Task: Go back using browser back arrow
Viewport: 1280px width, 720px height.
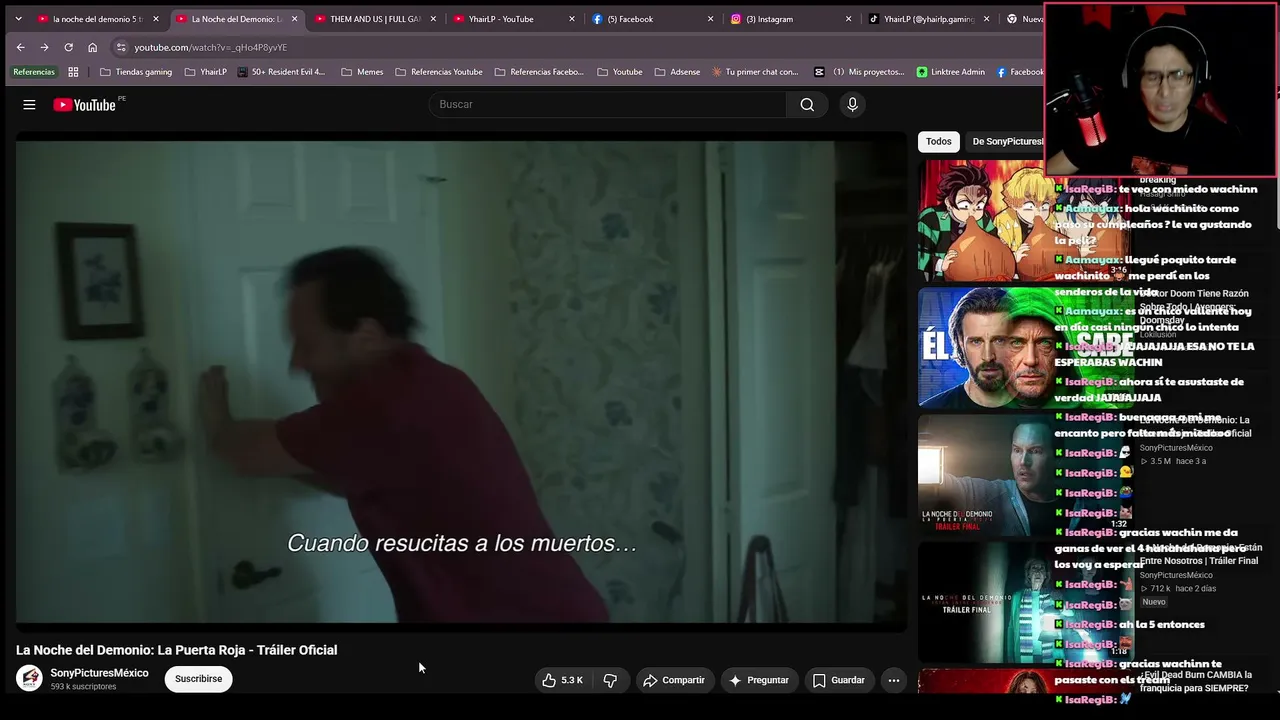Action: [20, 47]
